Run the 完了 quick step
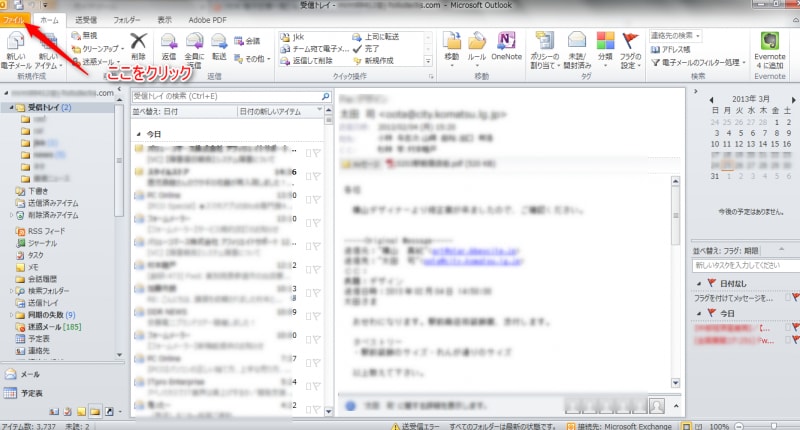The image size is (800, 430). (x=366, y=49)
